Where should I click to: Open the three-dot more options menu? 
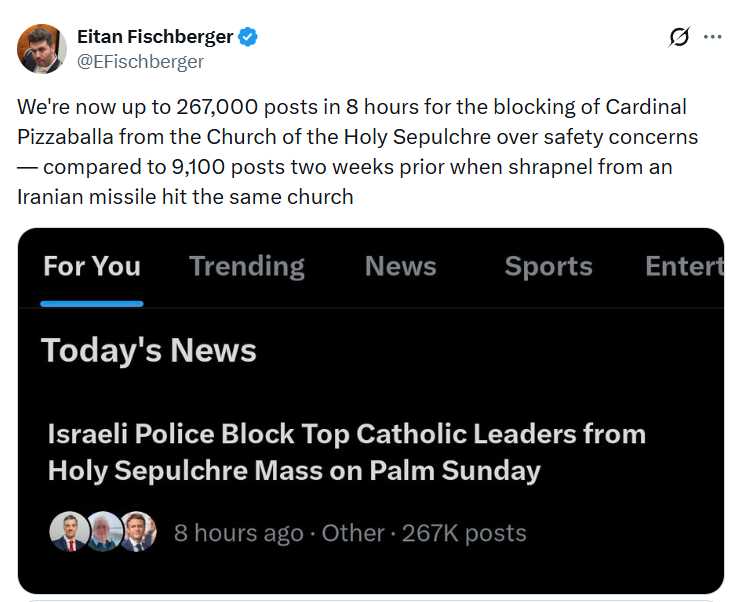(x=712, y=37)
